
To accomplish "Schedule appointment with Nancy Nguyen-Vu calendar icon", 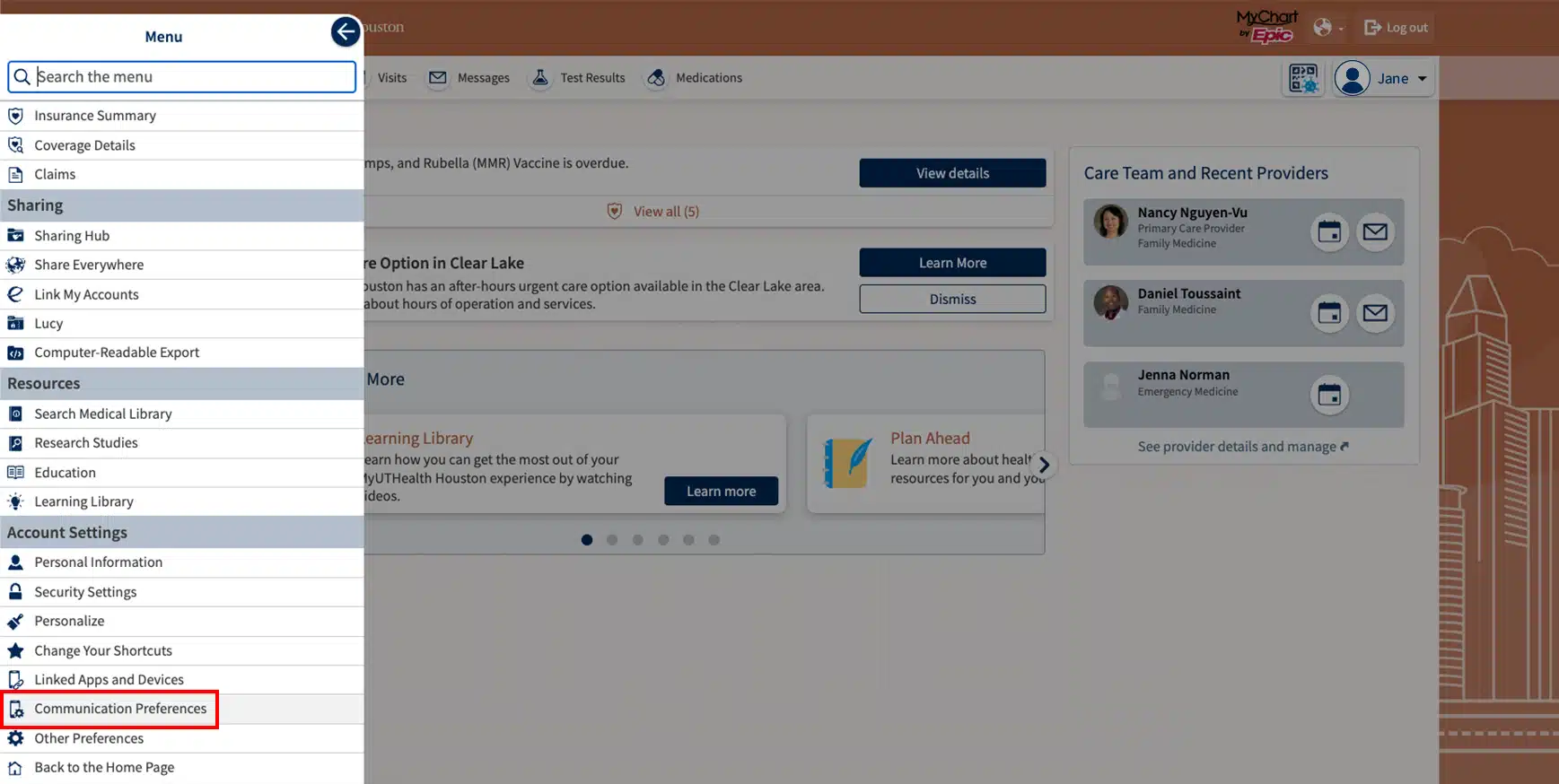I will [1329, 232].
